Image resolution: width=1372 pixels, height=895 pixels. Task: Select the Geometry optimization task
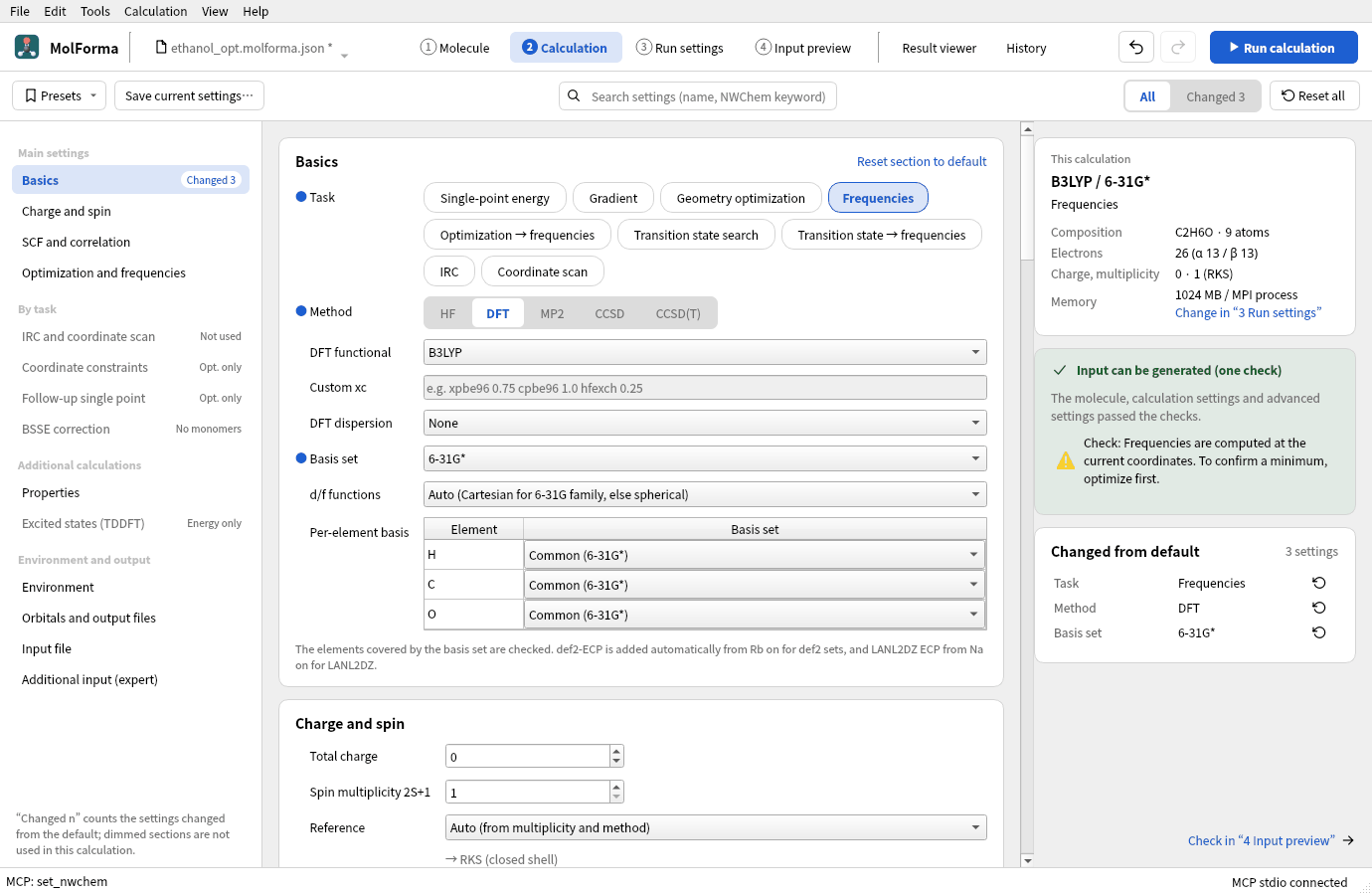tap(741, 198)
